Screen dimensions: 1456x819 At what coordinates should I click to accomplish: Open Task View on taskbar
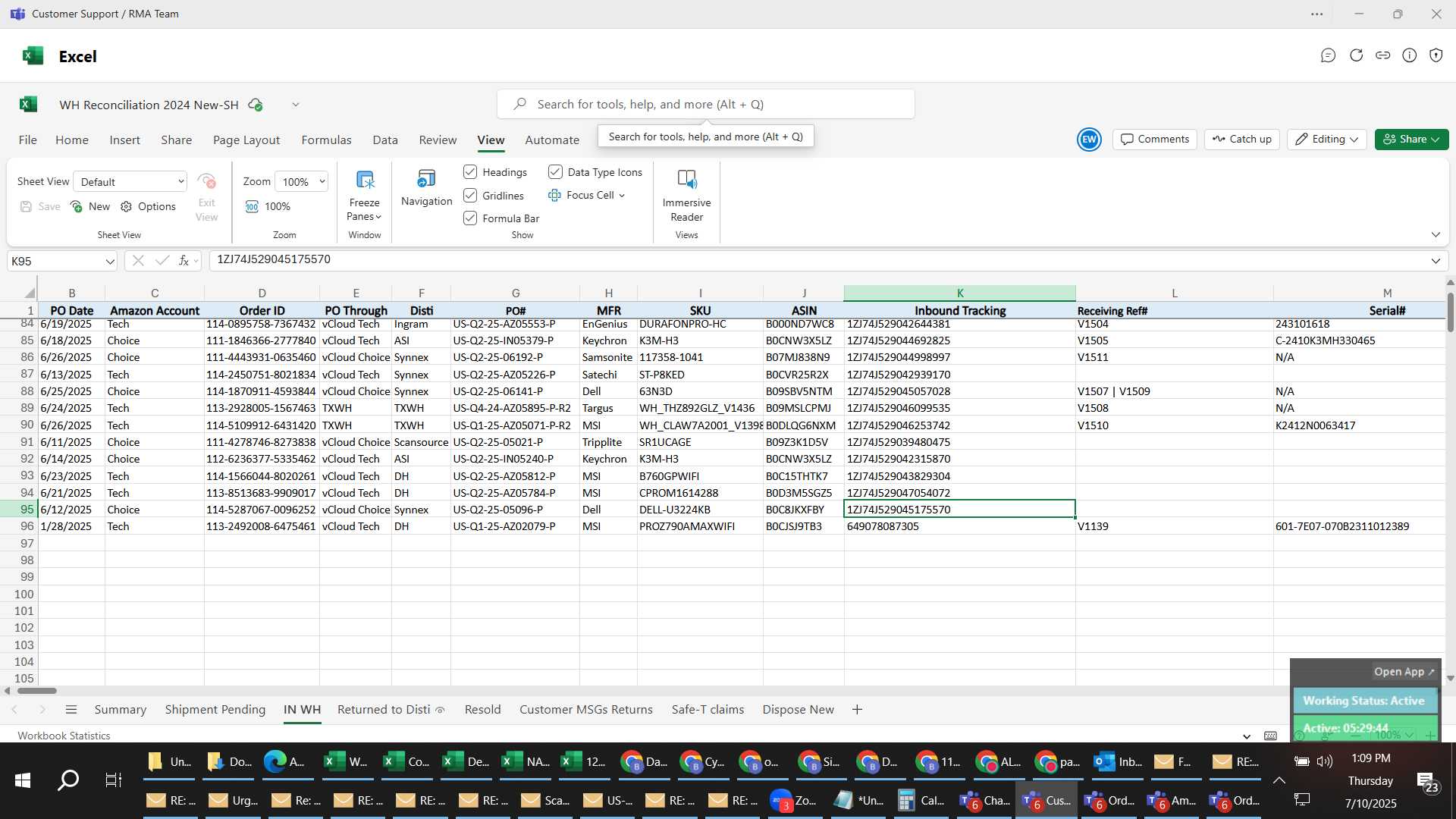113,780
